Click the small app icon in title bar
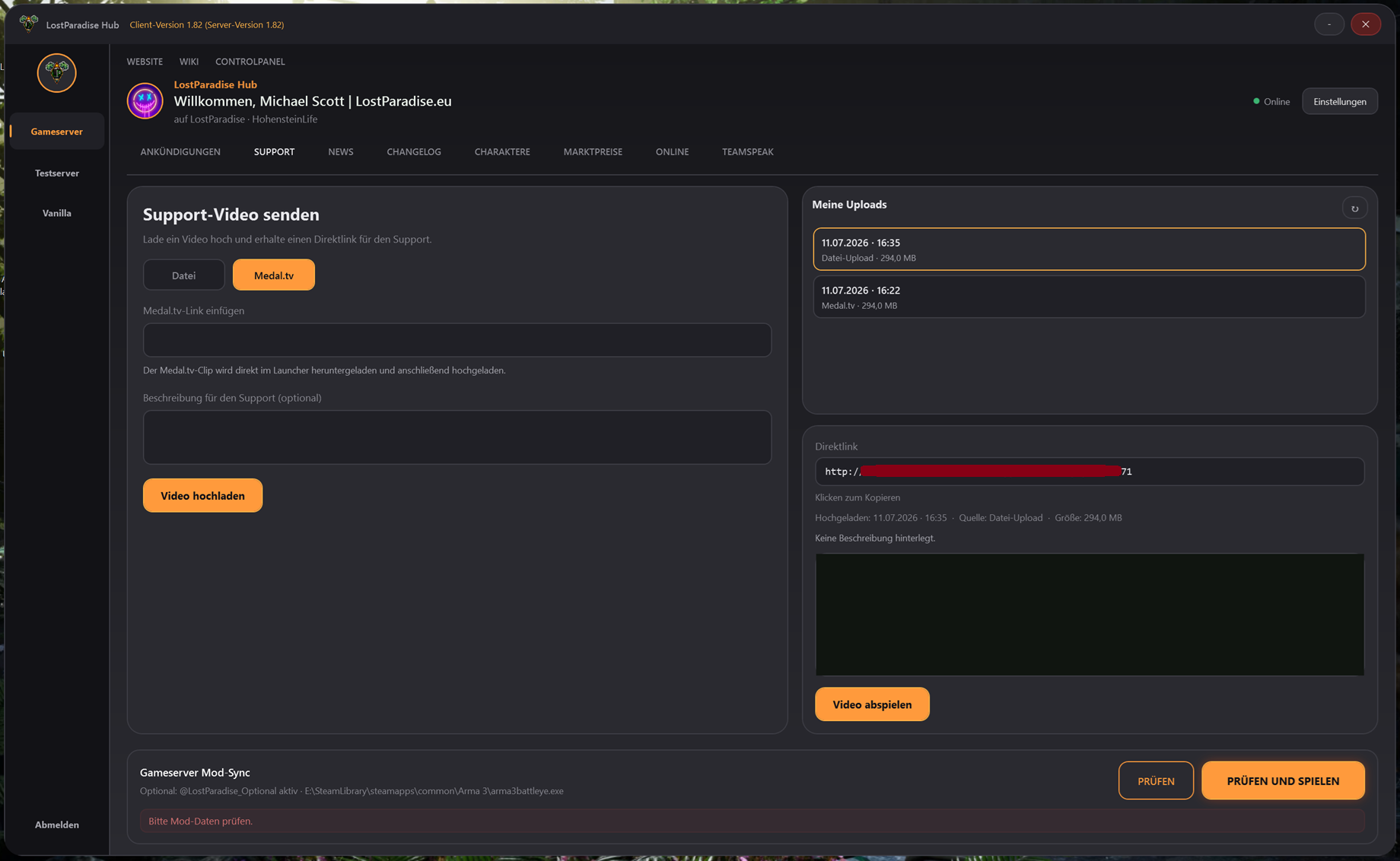Image resolution: width=1400 pixels, height=861 pixels. coord(29,24)
